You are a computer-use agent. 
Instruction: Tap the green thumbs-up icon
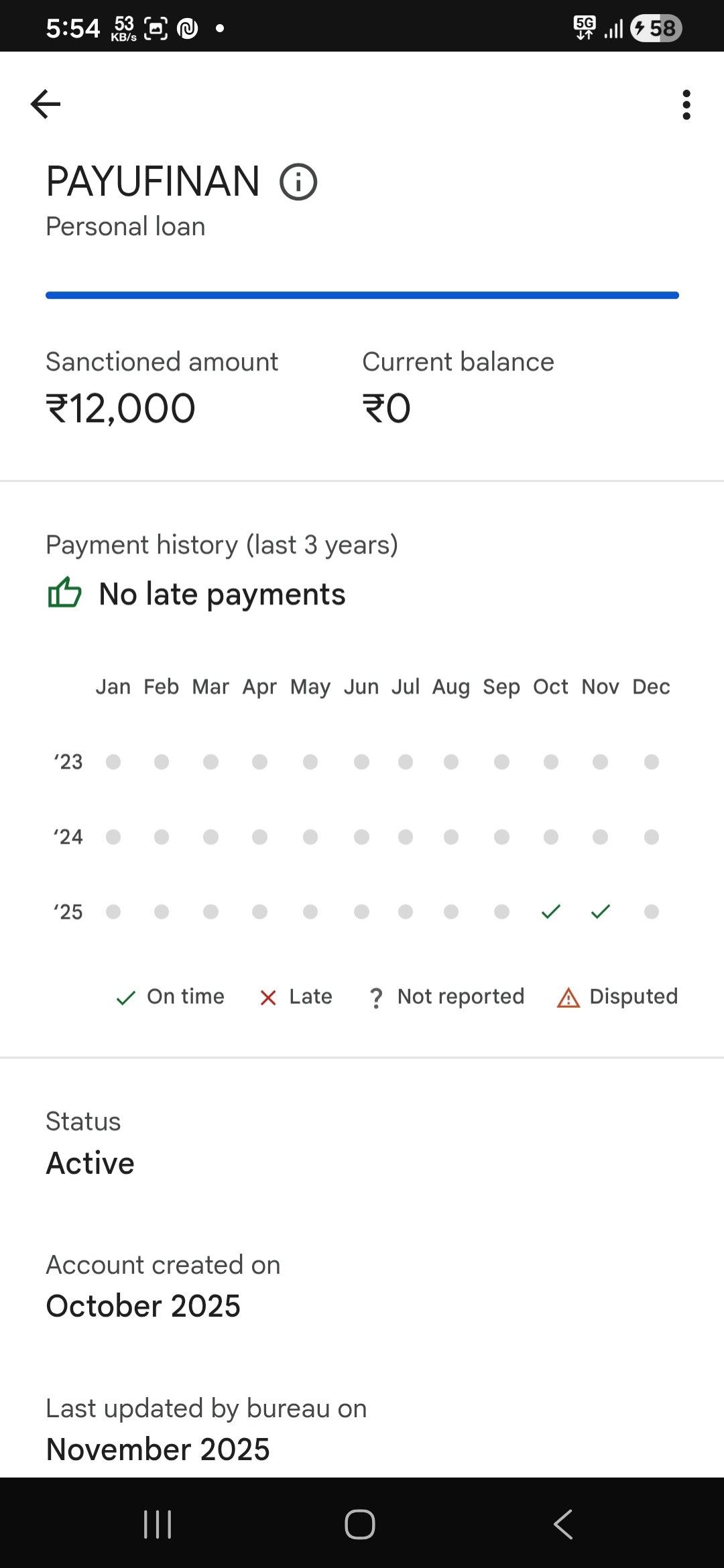click(64, 593)
